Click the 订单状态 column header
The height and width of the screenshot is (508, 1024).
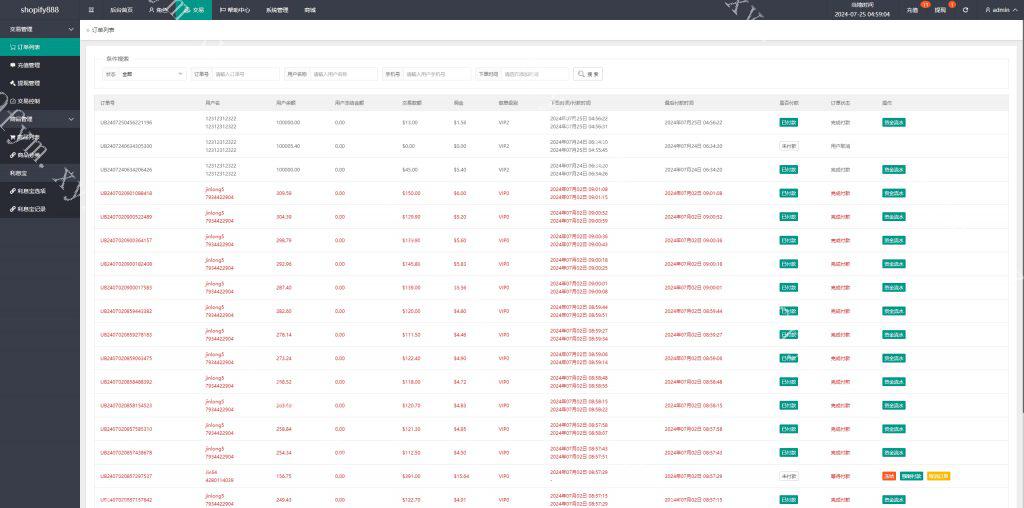840,103
